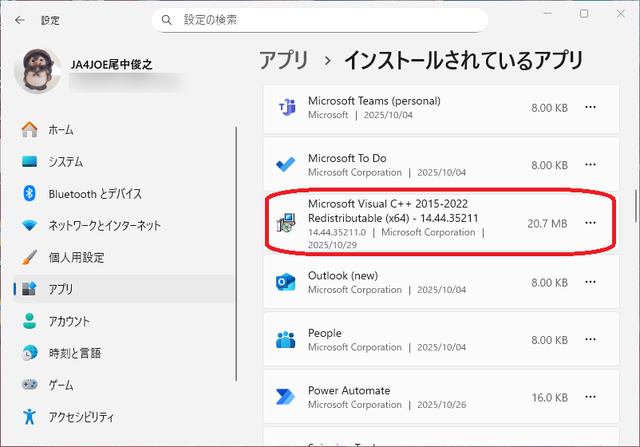Viewport: 640px width, 447px height.
Task: Click the search magnifier icon
Action: tap(167, 20)
